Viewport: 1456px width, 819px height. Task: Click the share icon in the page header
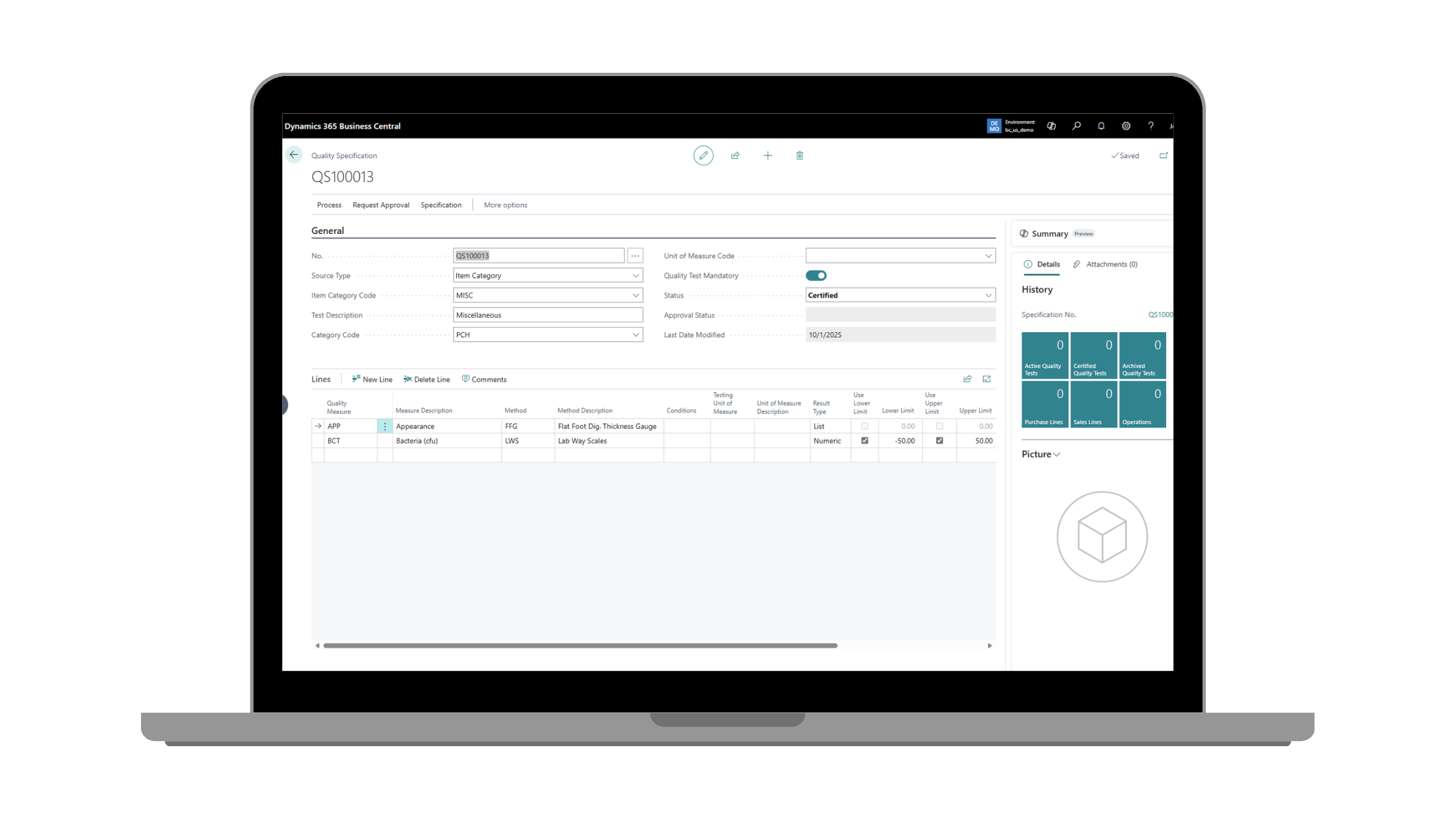735,155
